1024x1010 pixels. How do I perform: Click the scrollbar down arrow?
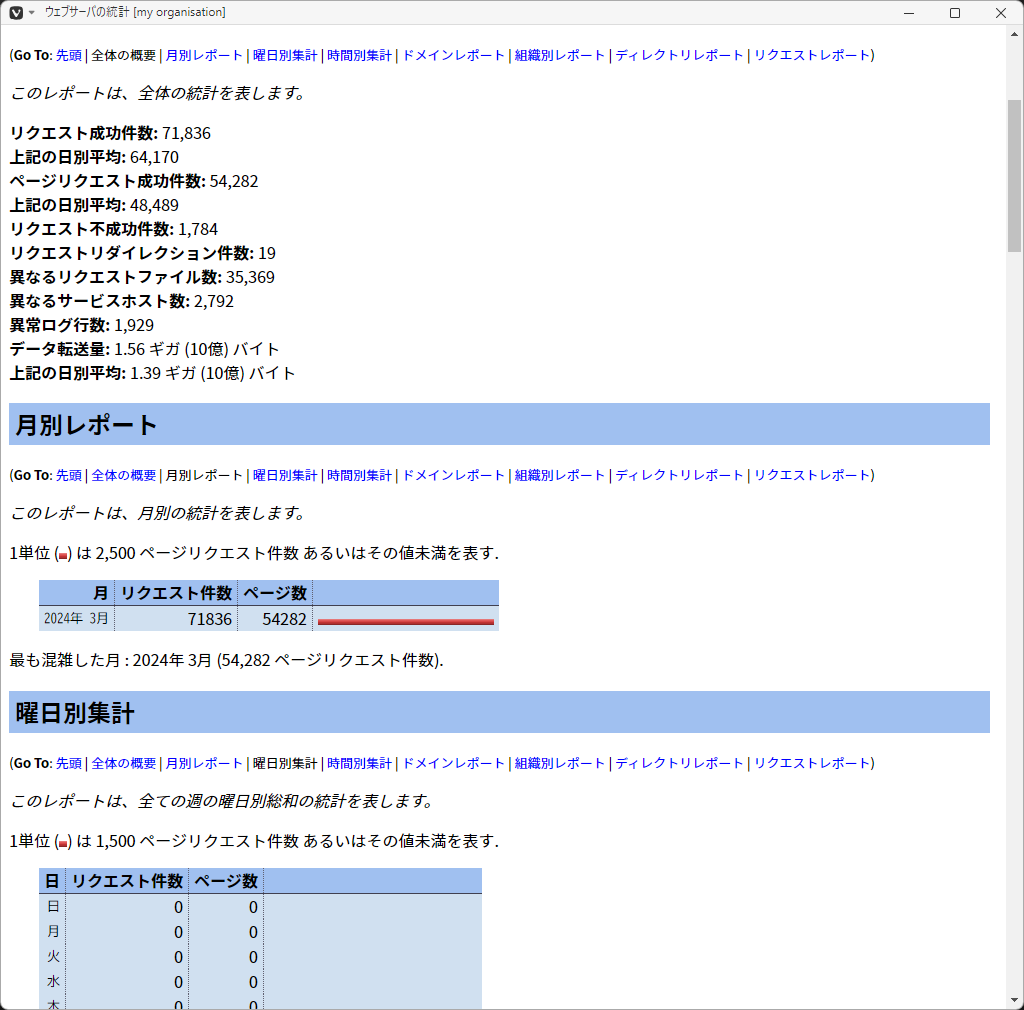pos(1014,1000)
